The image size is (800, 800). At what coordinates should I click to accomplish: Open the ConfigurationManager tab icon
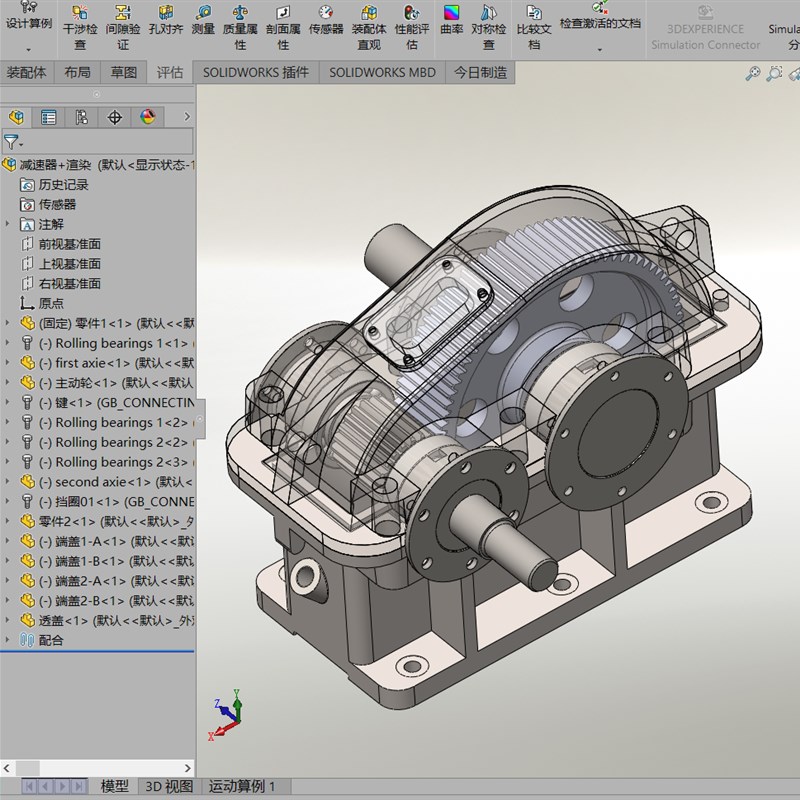[x=81, y=118]
